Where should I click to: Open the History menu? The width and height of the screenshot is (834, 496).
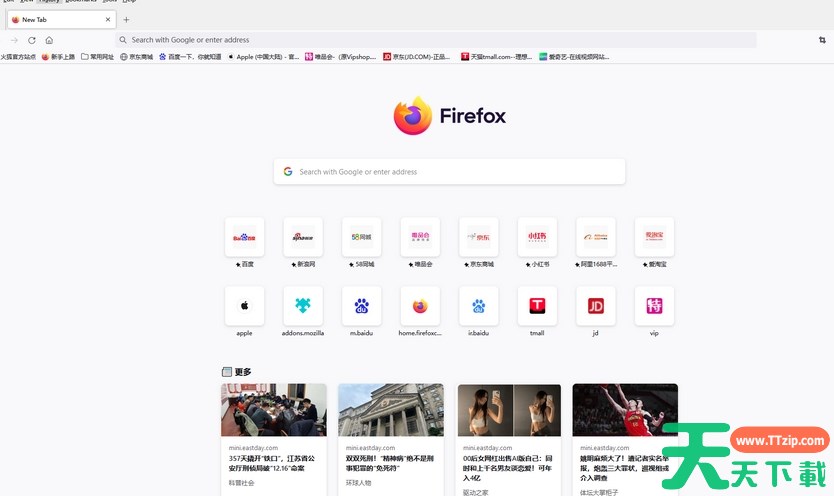click(x=49, y=1)
